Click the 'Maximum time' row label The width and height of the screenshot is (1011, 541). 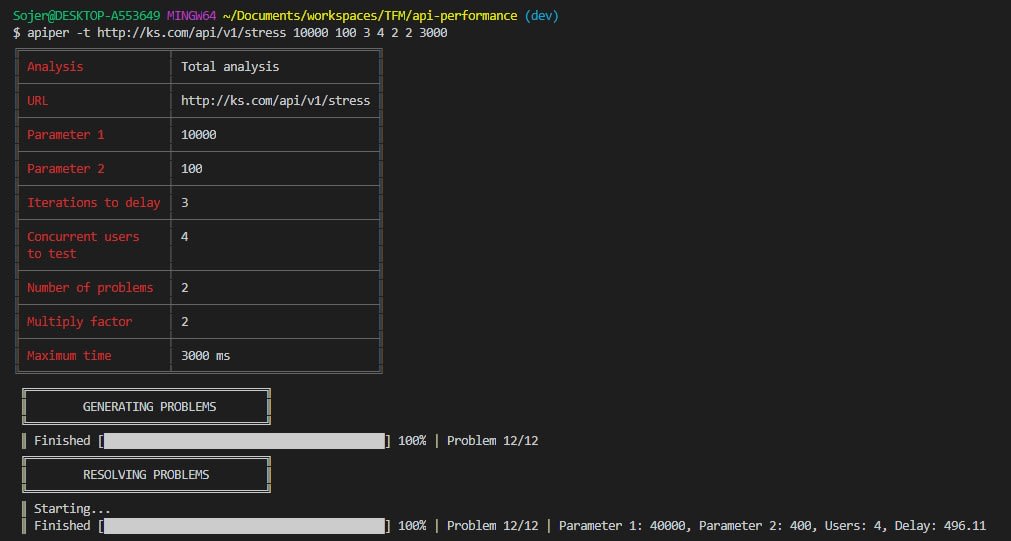tap(69, 355)
